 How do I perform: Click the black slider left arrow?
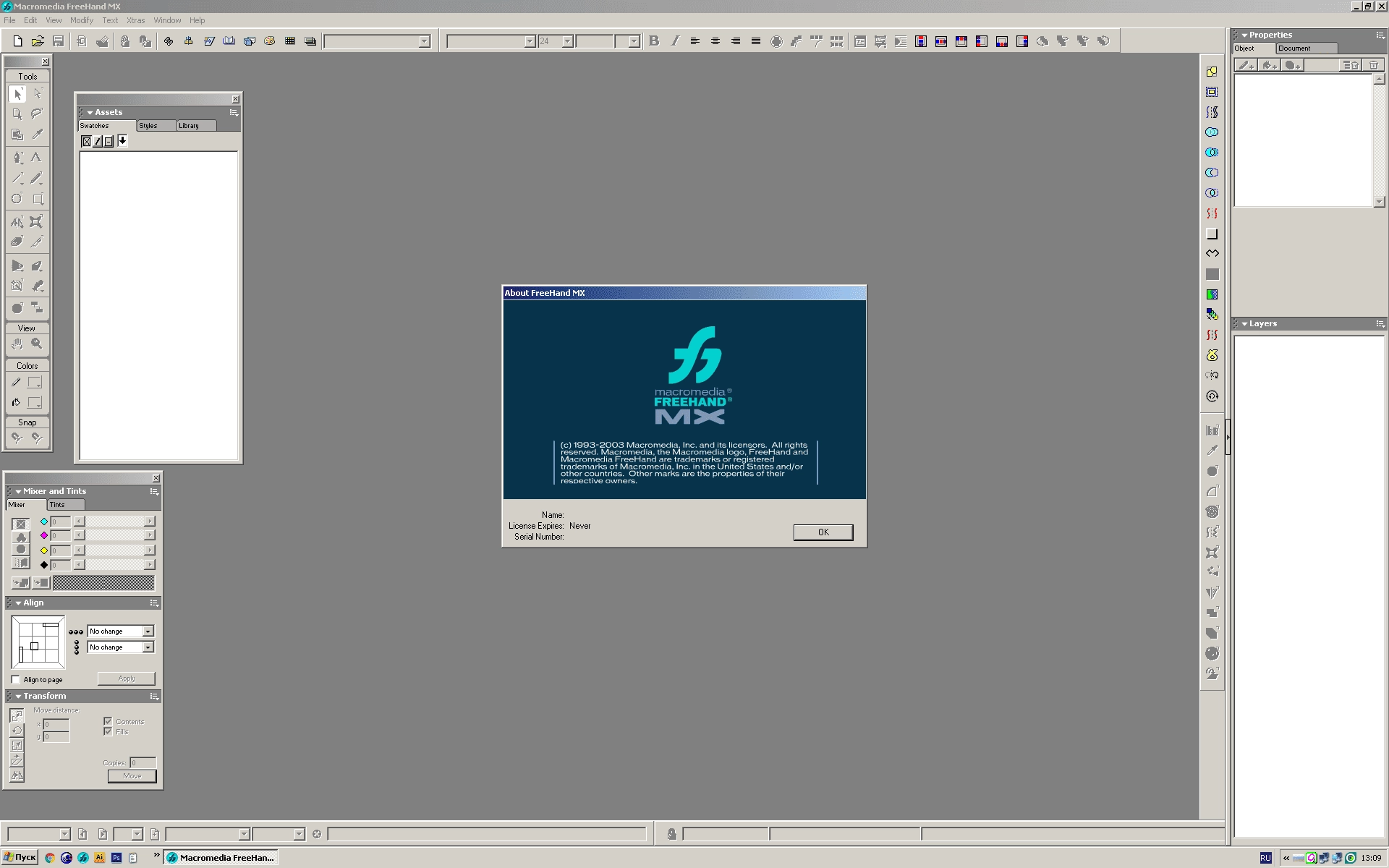click(79, 565)
